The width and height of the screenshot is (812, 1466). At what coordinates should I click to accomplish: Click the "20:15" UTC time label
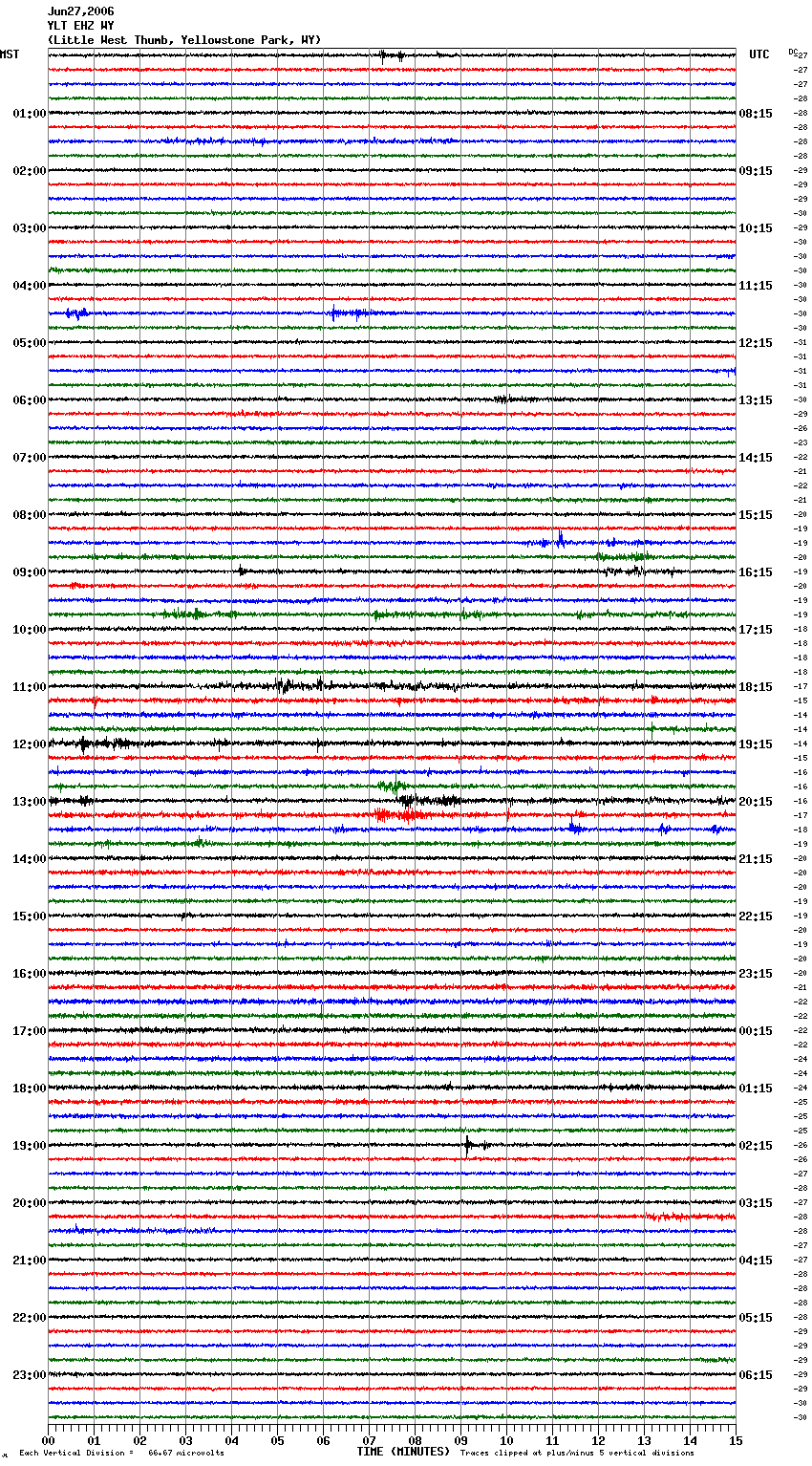tap(756, 802)
